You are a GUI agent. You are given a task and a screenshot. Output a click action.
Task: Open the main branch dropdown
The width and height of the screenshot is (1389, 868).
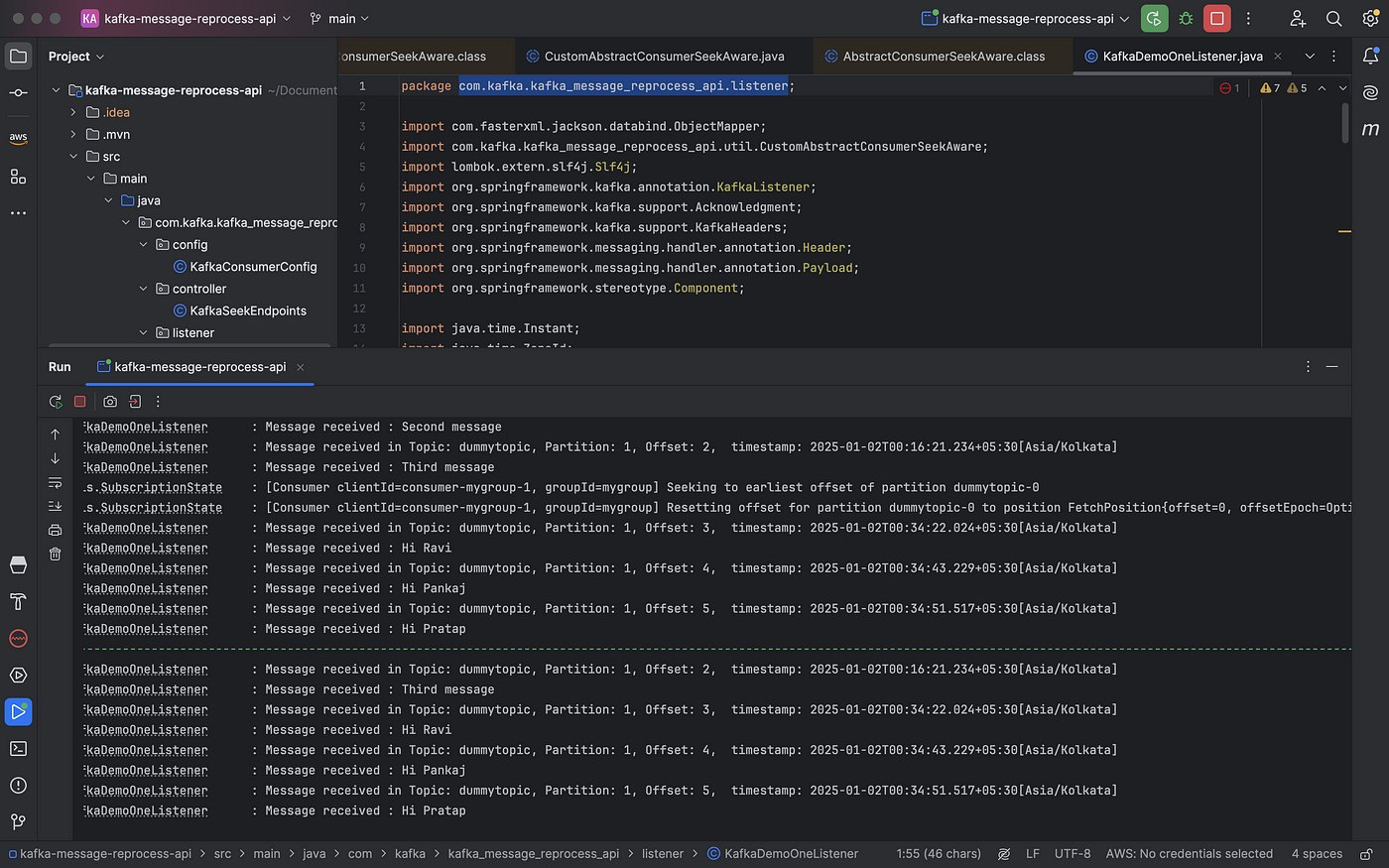(339, 18)
